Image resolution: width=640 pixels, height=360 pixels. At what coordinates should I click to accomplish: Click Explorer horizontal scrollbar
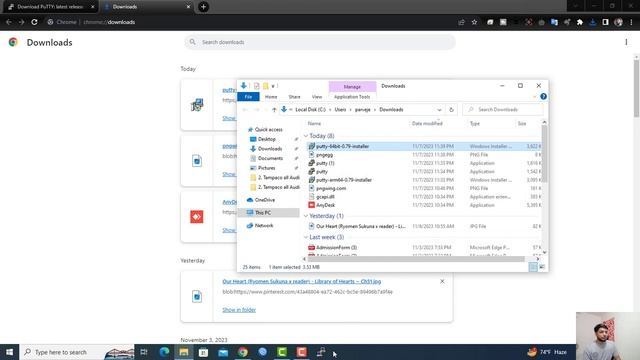[x=416, y=259]
